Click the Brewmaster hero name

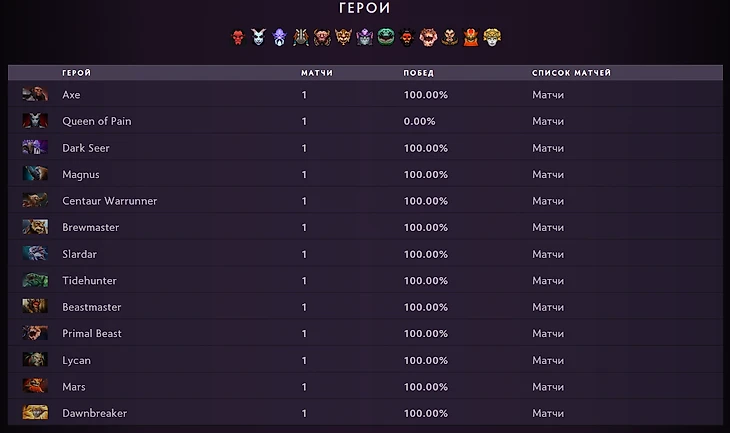[x=91, y=227]
